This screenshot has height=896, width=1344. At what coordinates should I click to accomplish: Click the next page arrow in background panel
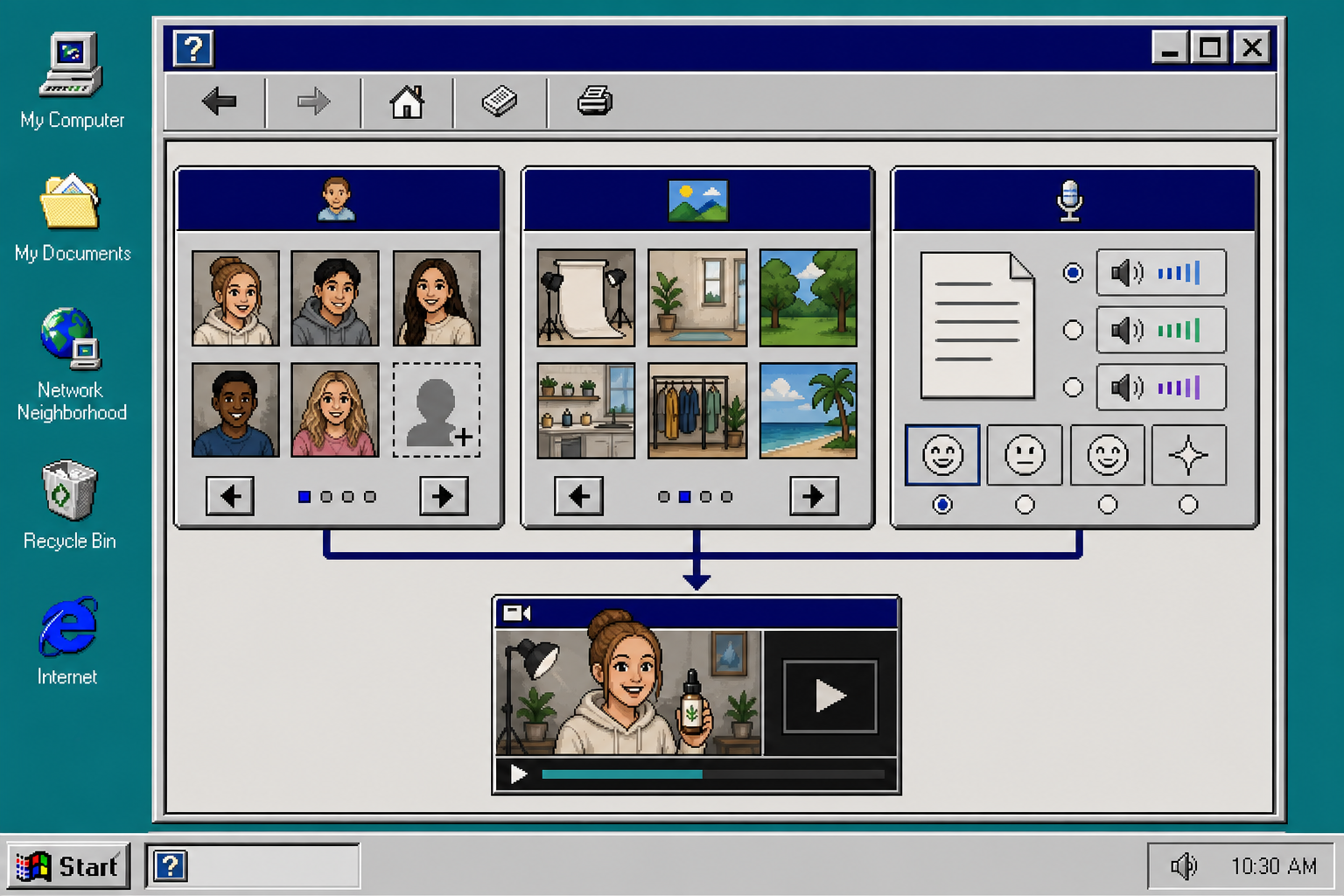814,496
